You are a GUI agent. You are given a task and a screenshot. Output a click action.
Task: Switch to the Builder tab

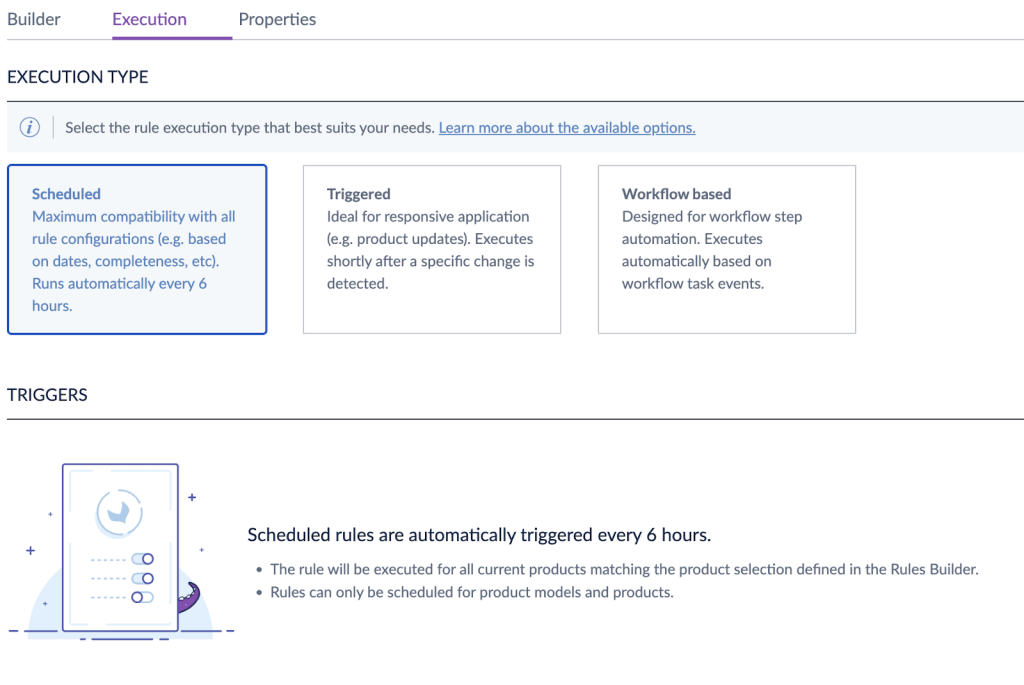point(34,19)
